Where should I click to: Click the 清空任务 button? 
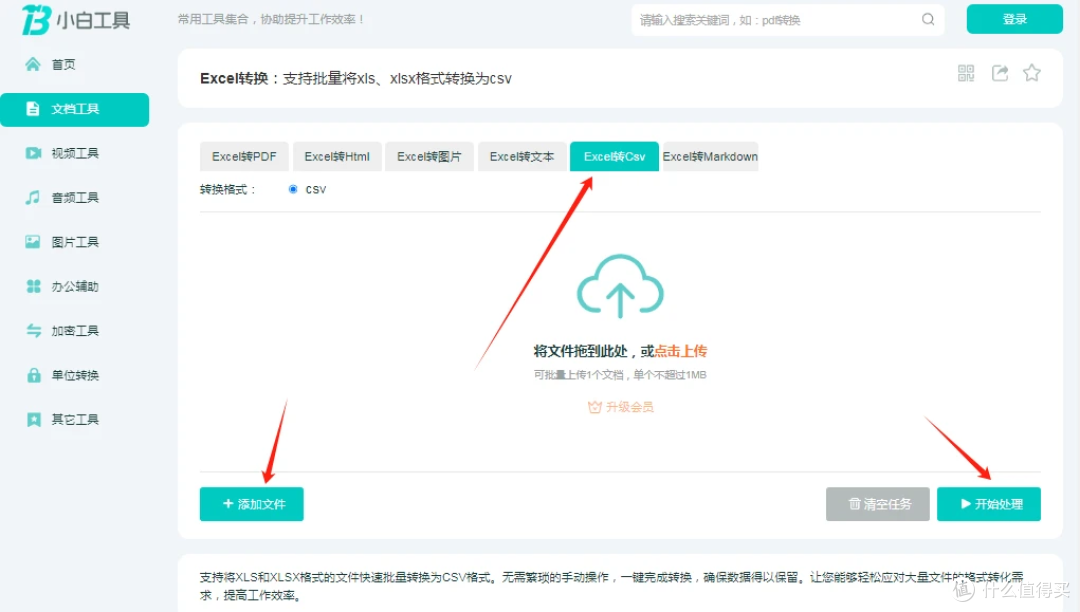tap(878, 504)
